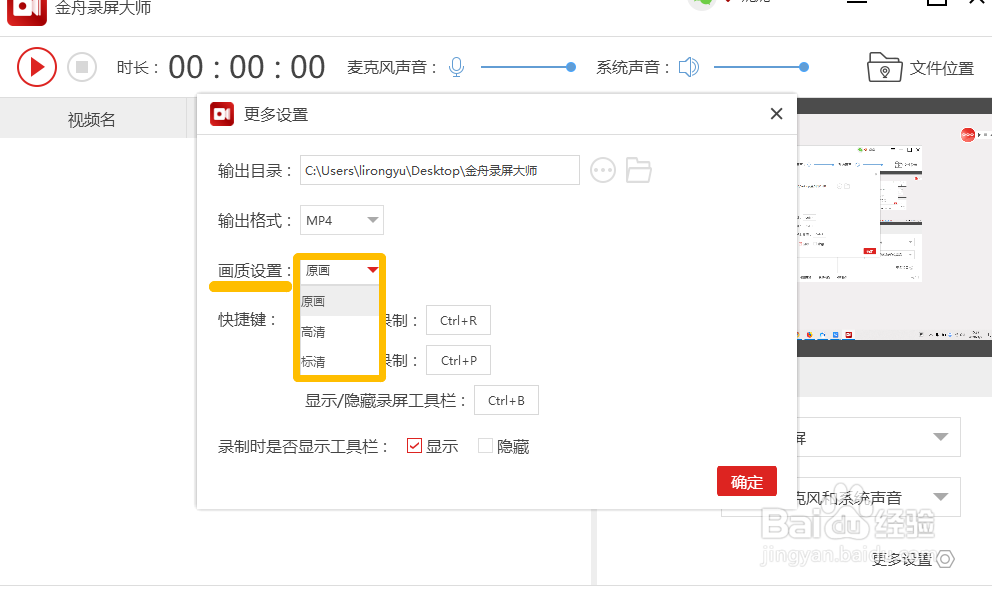The width and height of the screenshot is (992, 589).
Task: Click the 视频名 column header
Action: point(92,120)
